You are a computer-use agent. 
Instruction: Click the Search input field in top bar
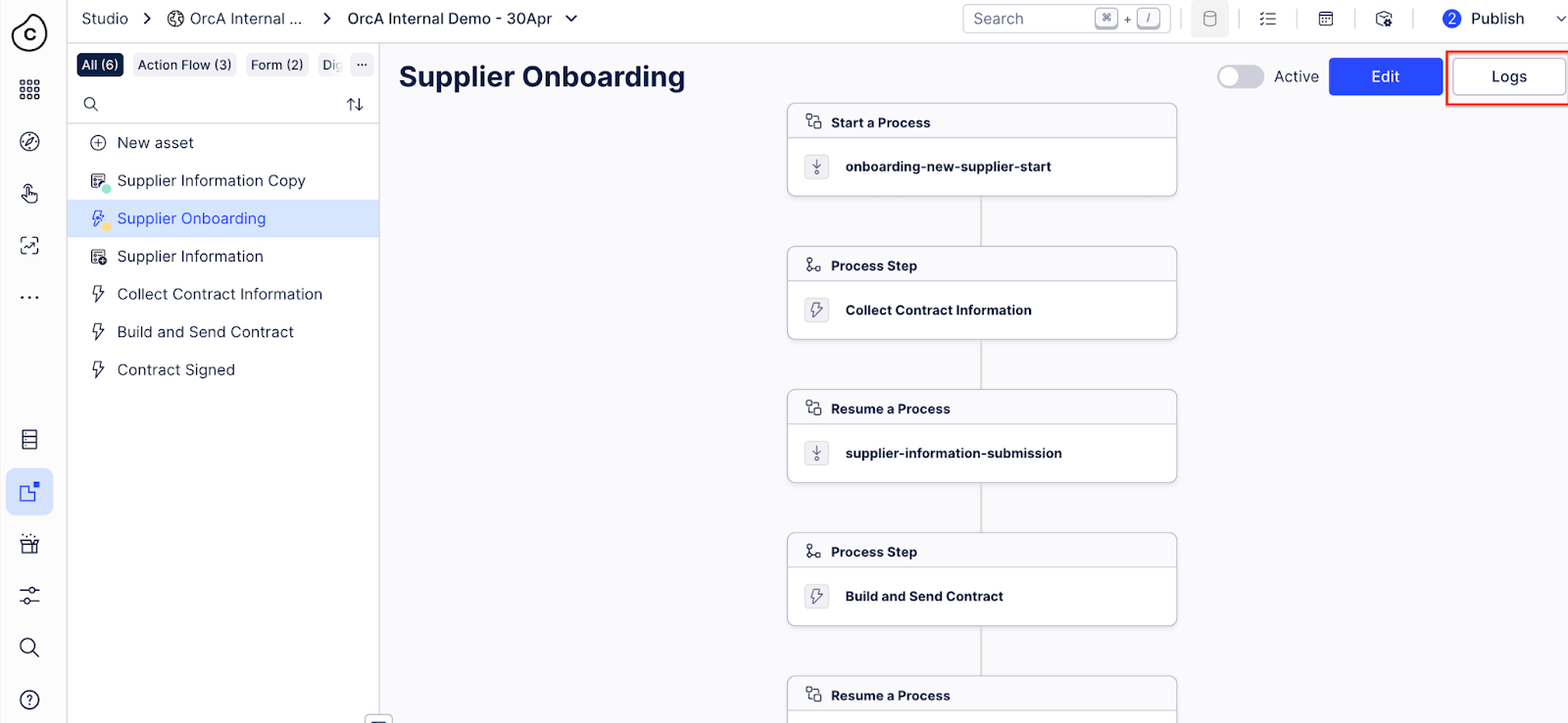click(1029, 19)
